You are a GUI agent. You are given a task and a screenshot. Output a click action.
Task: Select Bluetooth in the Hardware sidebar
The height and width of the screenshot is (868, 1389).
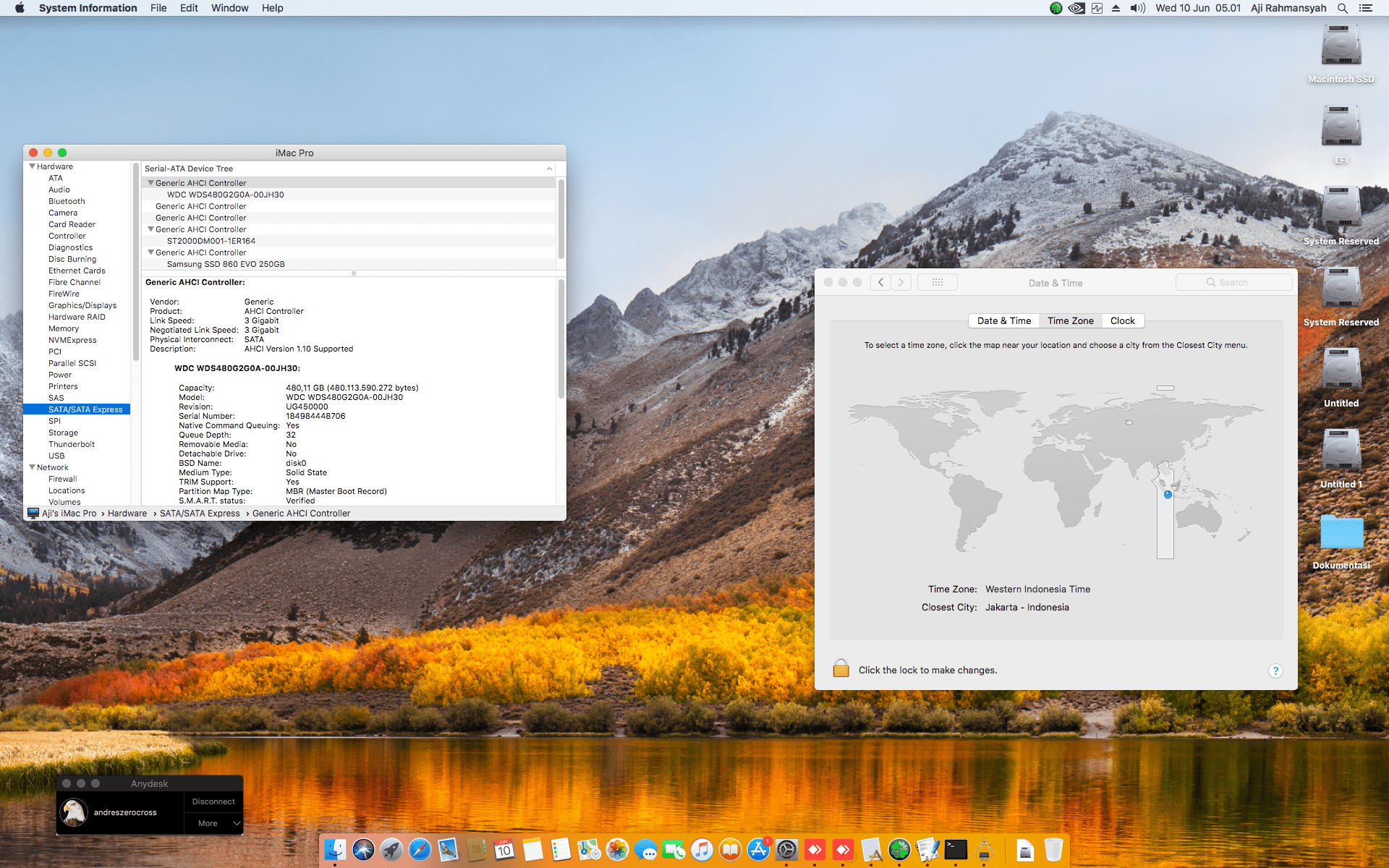click(x=67, y=201)
